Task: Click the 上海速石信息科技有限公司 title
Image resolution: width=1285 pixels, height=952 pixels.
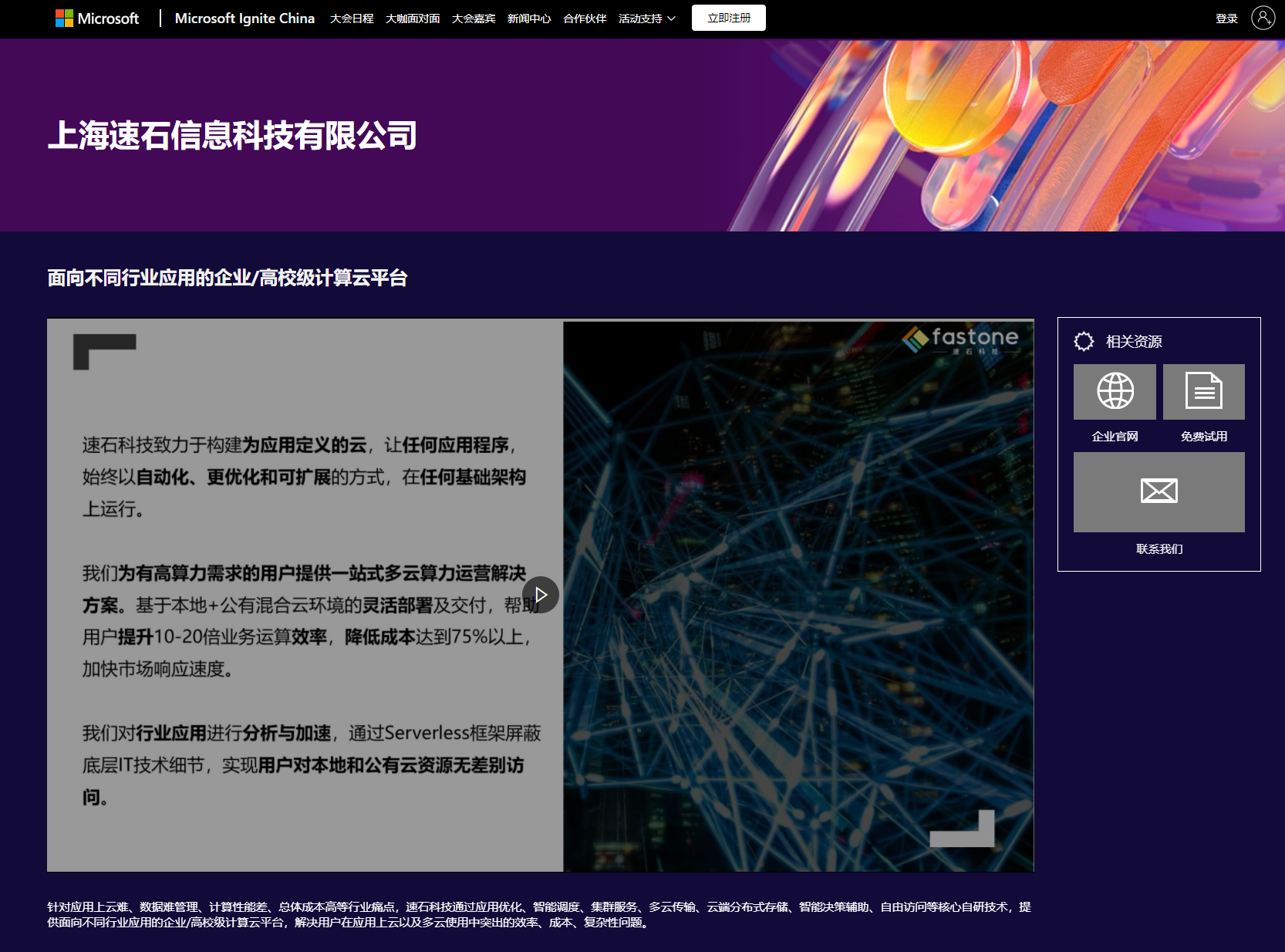Action: (x=232, y=136)
